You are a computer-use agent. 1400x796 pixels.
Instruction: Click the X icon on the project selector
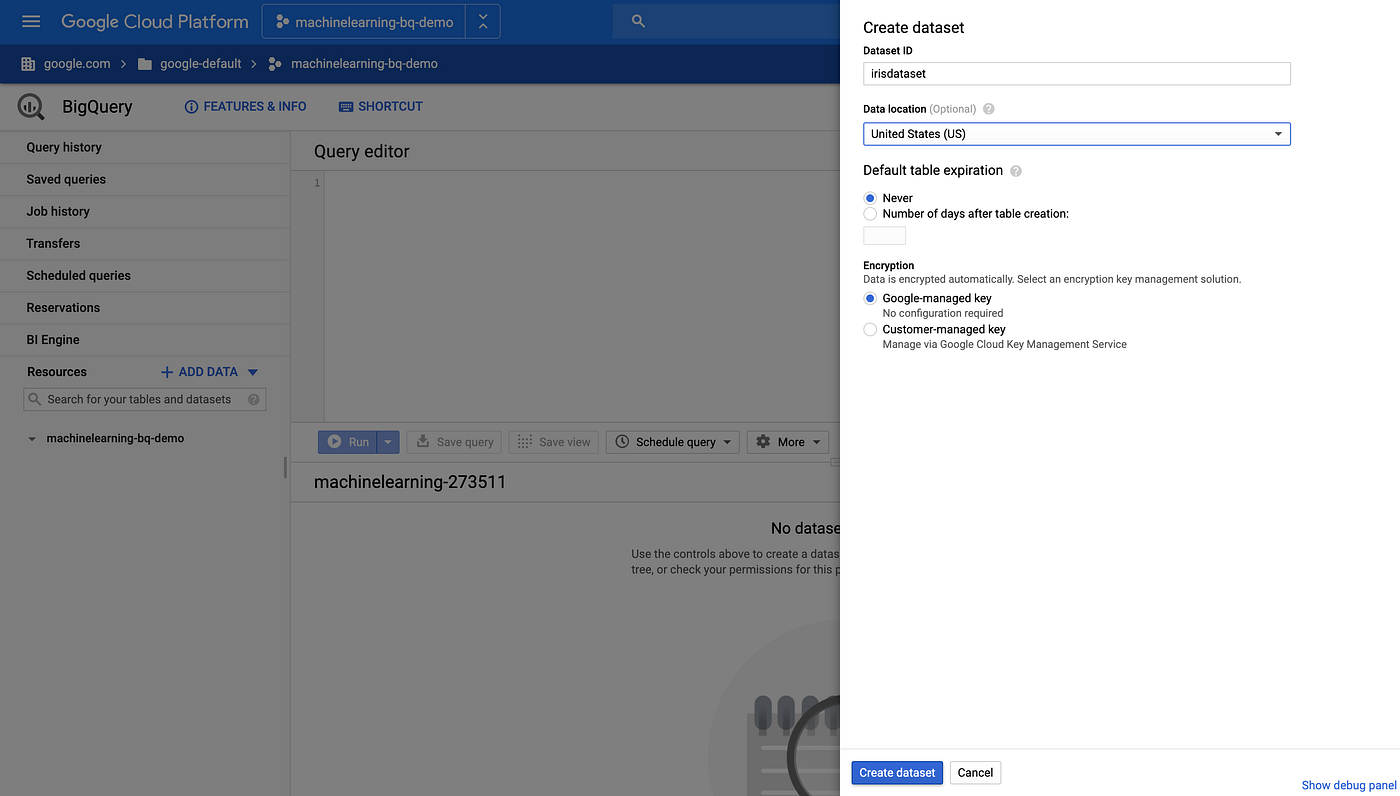(483, 20)
